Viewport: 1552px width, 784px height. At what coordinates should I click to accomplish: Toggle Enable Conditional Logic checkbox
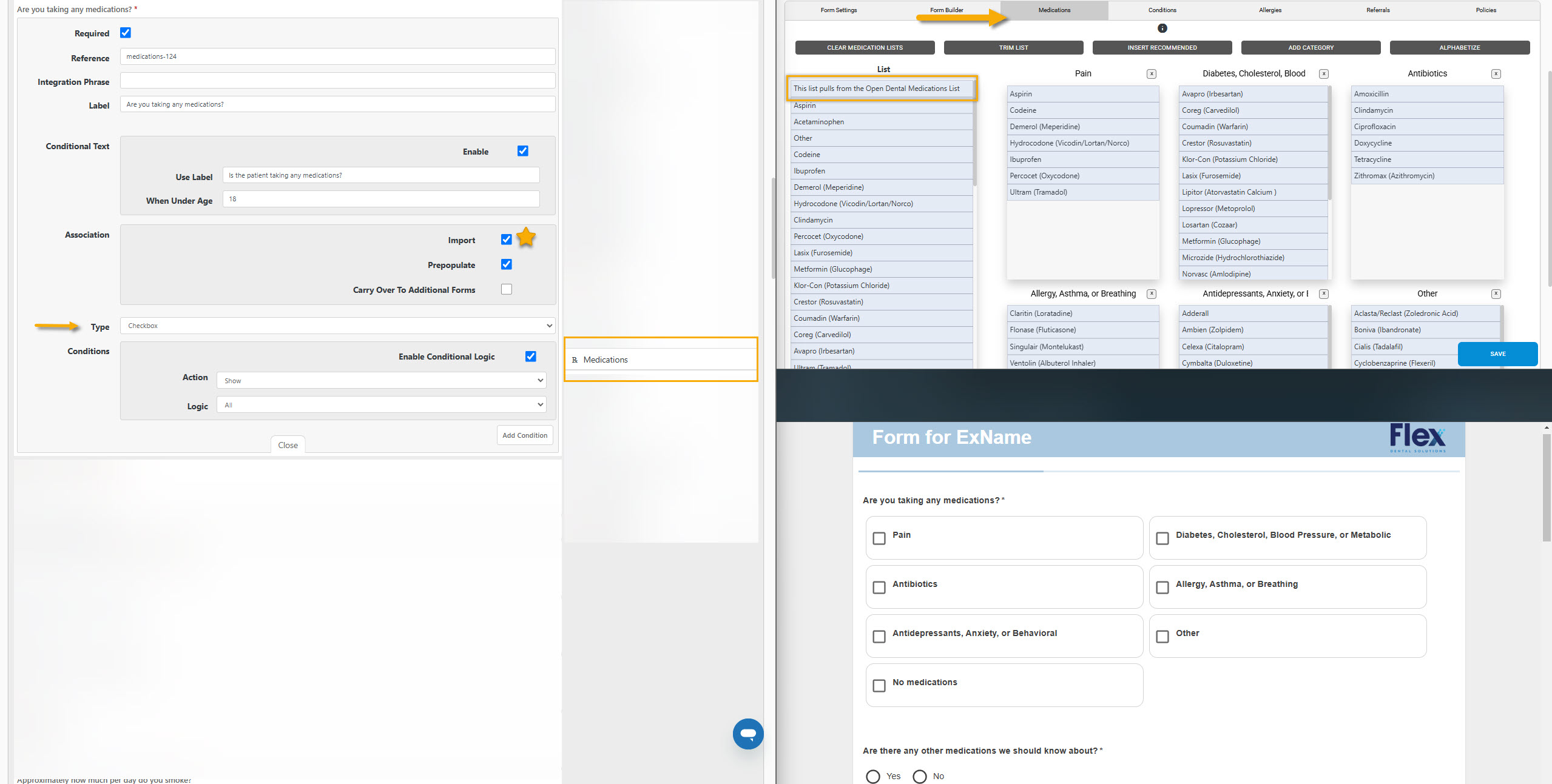530,357
